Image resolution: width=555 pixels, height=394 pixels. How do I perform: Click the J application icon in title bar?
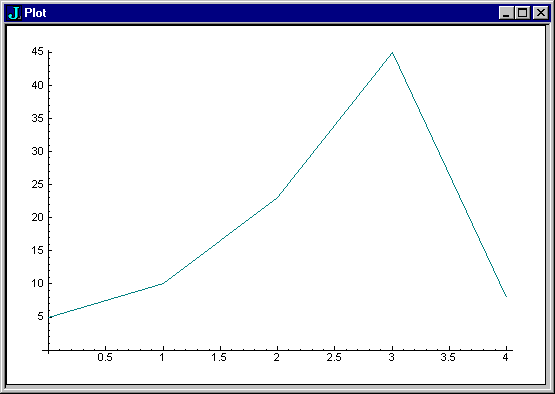coord(14,13)
